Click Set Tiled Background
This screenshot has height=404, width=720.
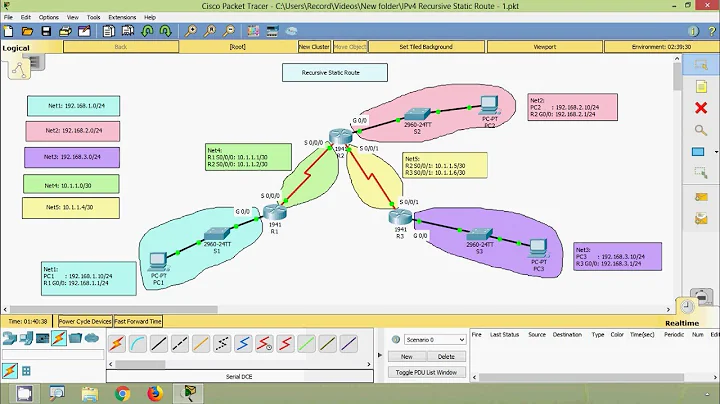426,47
